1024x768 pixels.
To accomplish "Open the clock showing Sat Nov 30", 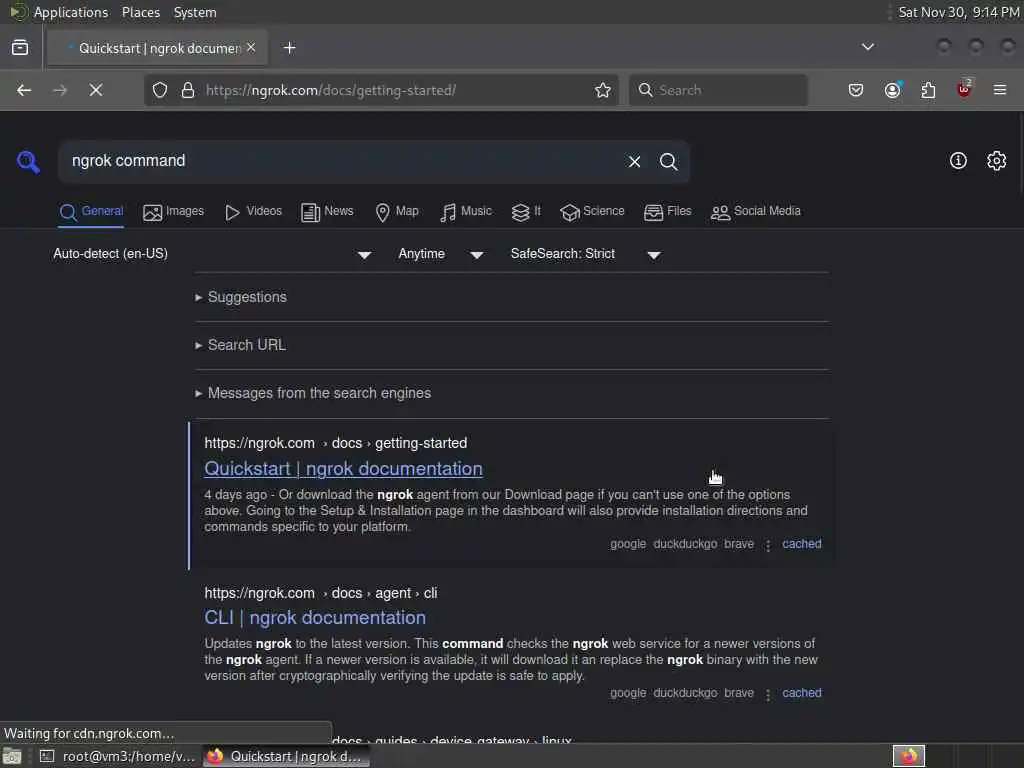I will [x=958, y=12].
